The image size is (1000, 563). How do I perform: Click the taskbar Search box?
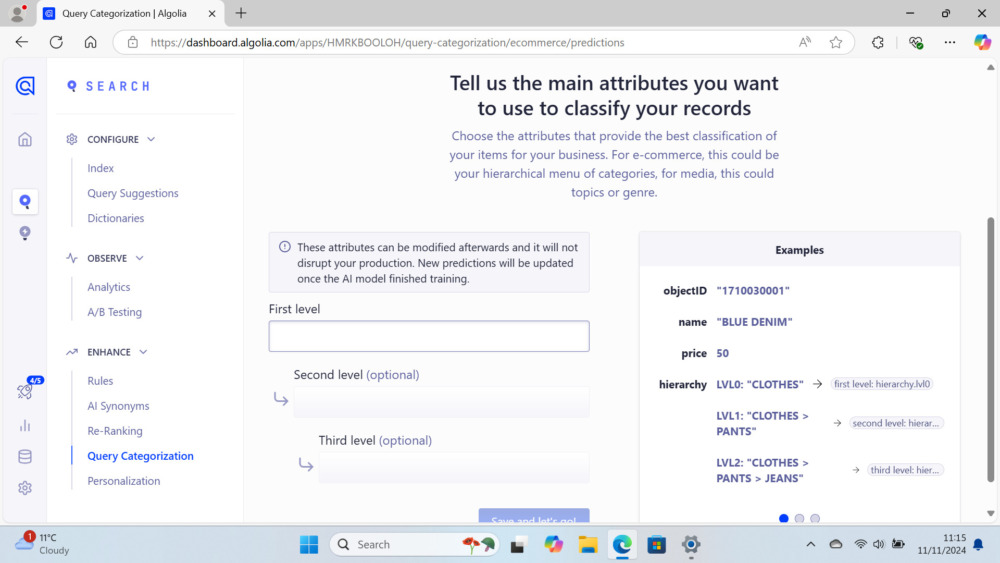[413, 545]
